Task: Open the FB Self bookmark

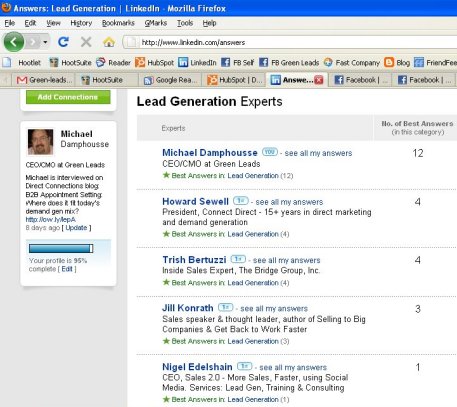Action: [238, 62]
